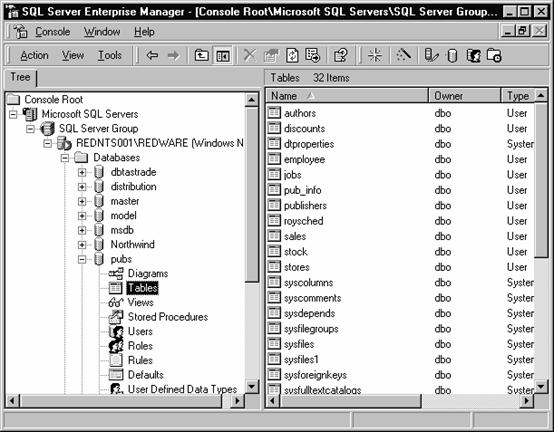The width and height of the screenshot is (554, 432).
Task: Toggle the Show/Hide Console Tree icon
Action: [x=223, y=55]
